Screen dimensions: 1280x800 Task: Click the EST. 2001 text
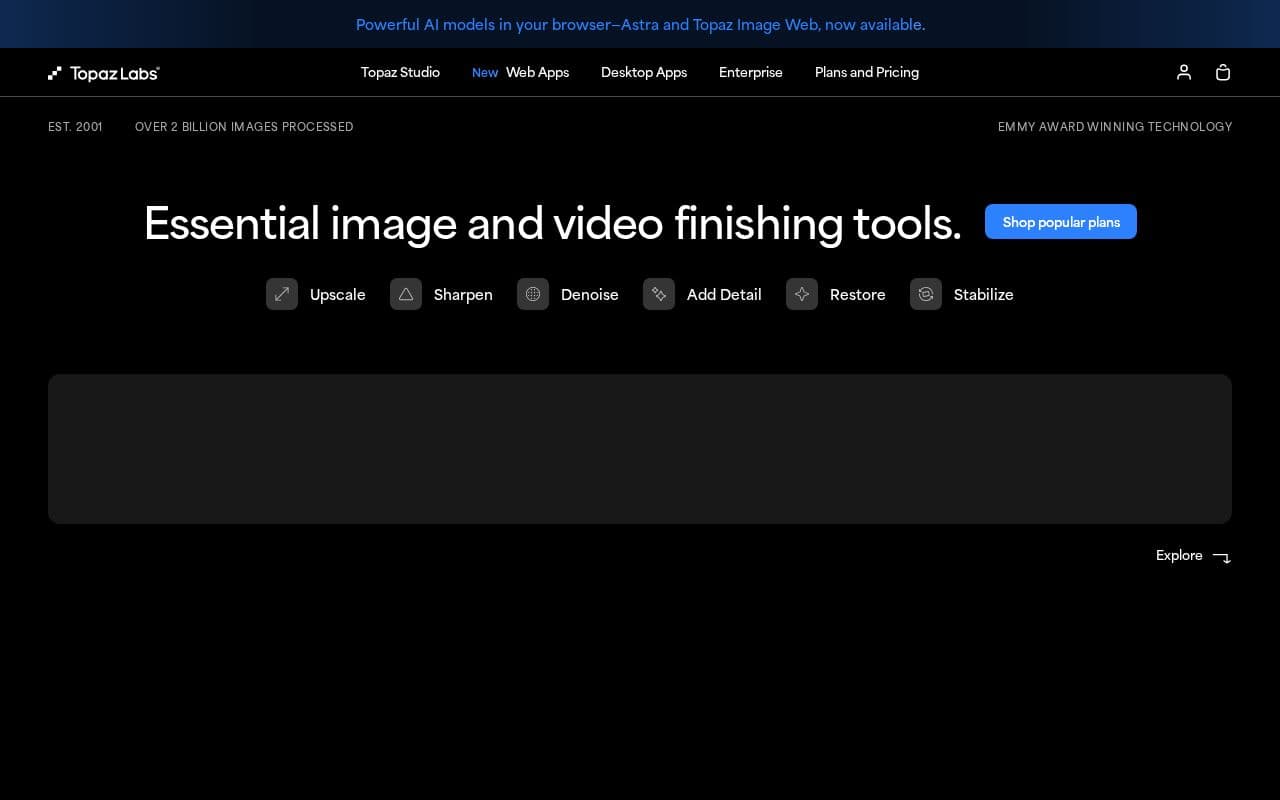[x=75, y=127]
